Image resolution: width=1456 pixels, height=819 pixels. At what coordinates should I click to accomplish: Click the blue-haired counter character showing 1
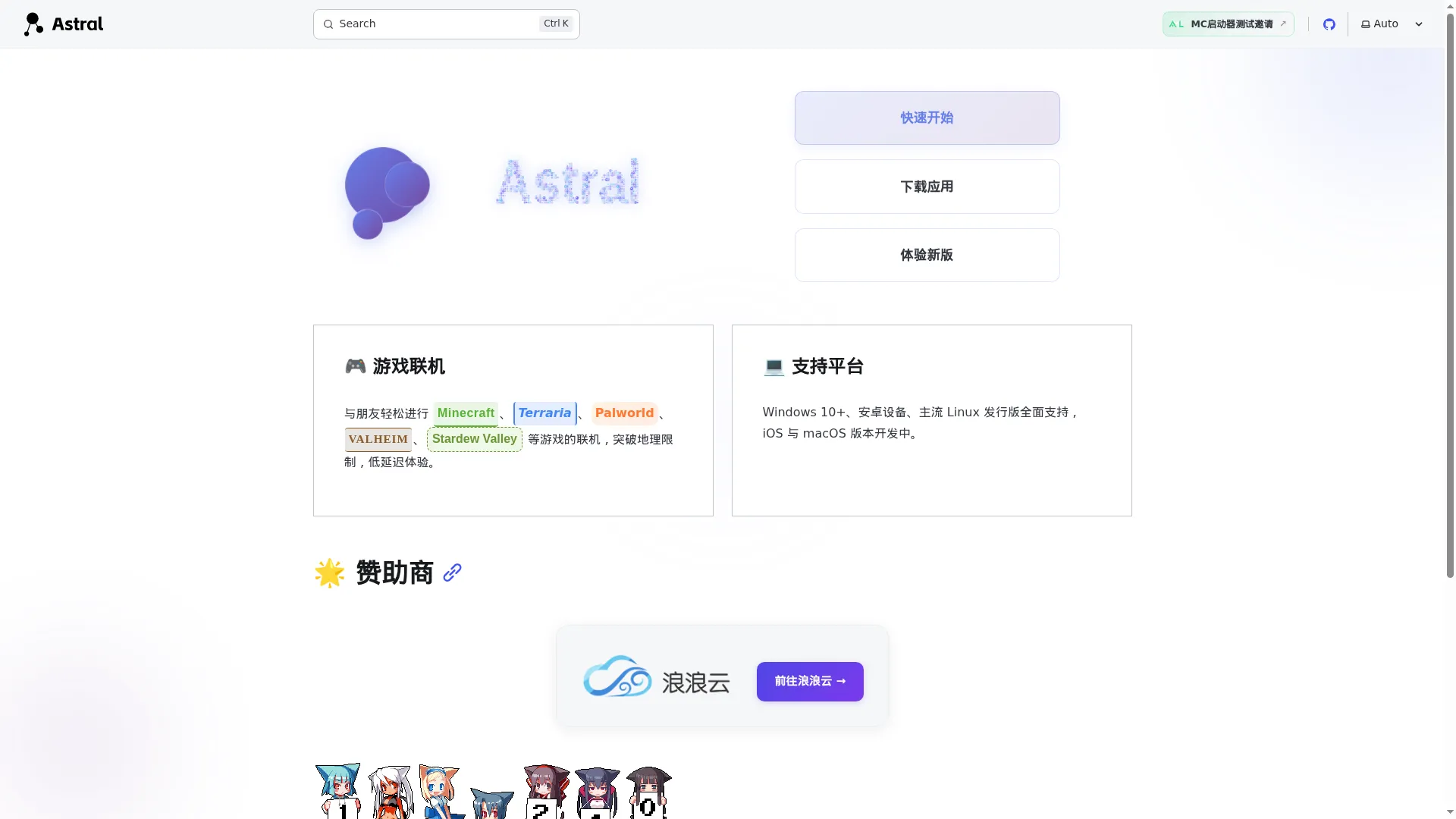tap(338, 790)
